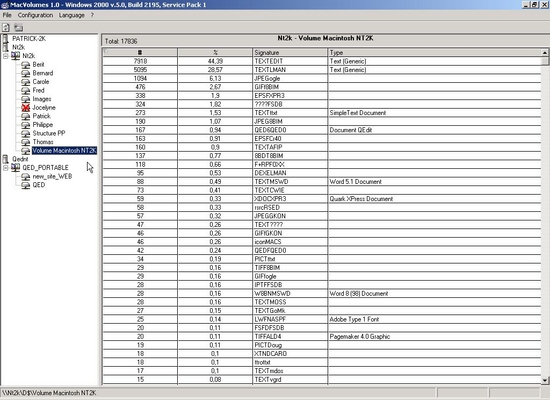The image size is (550, 400).
Task: Click the LWFNASPF signature cell
Action: pos(290,319)
